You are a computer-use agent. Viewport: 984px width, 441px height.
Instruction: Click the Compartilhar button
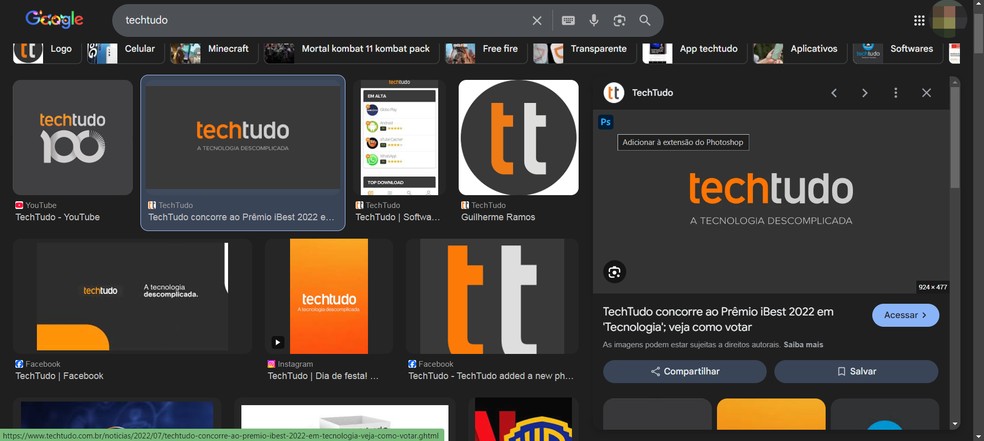685,371
